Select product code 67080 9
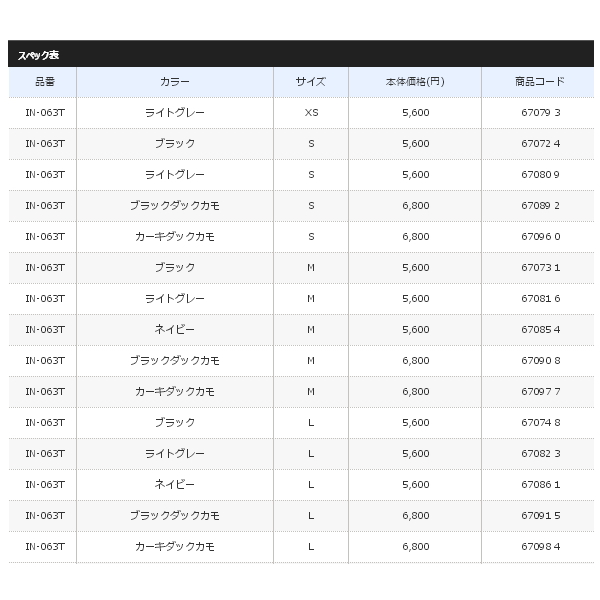The height and width of the screenshot is (600, 600). coord(541,174)
